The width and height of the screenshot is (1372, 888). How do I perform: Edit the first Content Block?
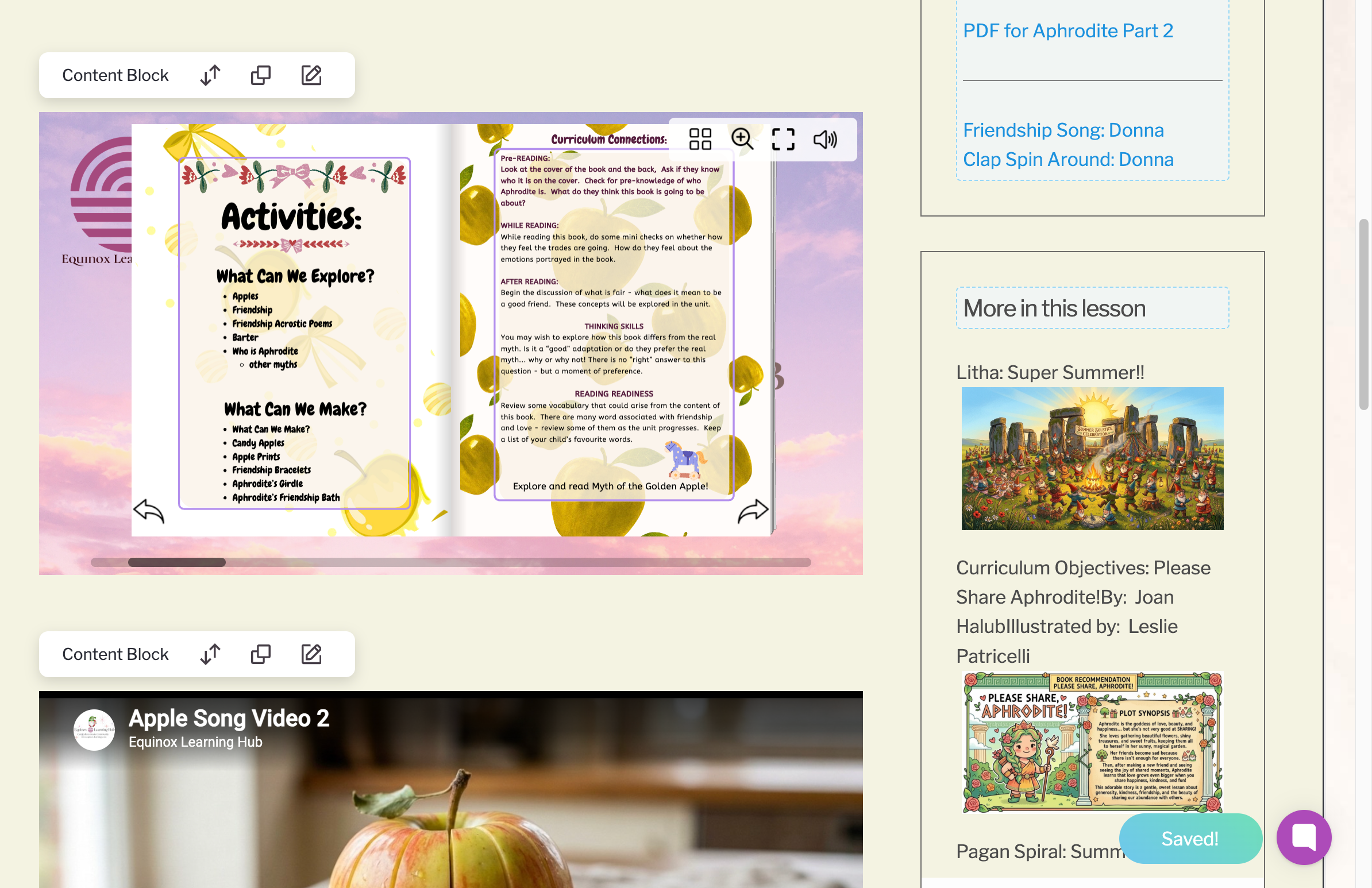click(311, 75)
